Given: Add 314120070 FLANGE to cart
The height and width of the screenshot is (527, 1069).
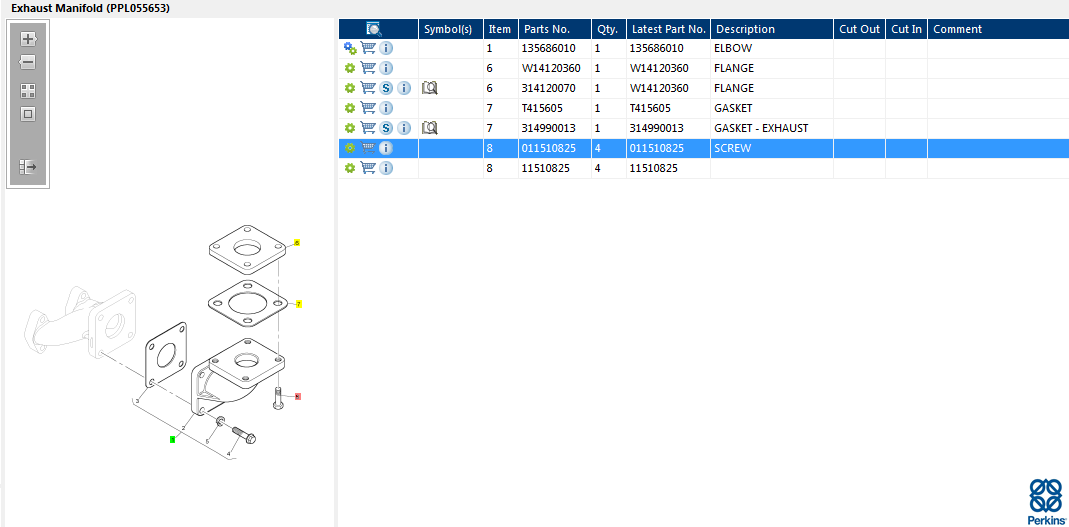Looking at the screenshot, I should (x=368, y=88).
